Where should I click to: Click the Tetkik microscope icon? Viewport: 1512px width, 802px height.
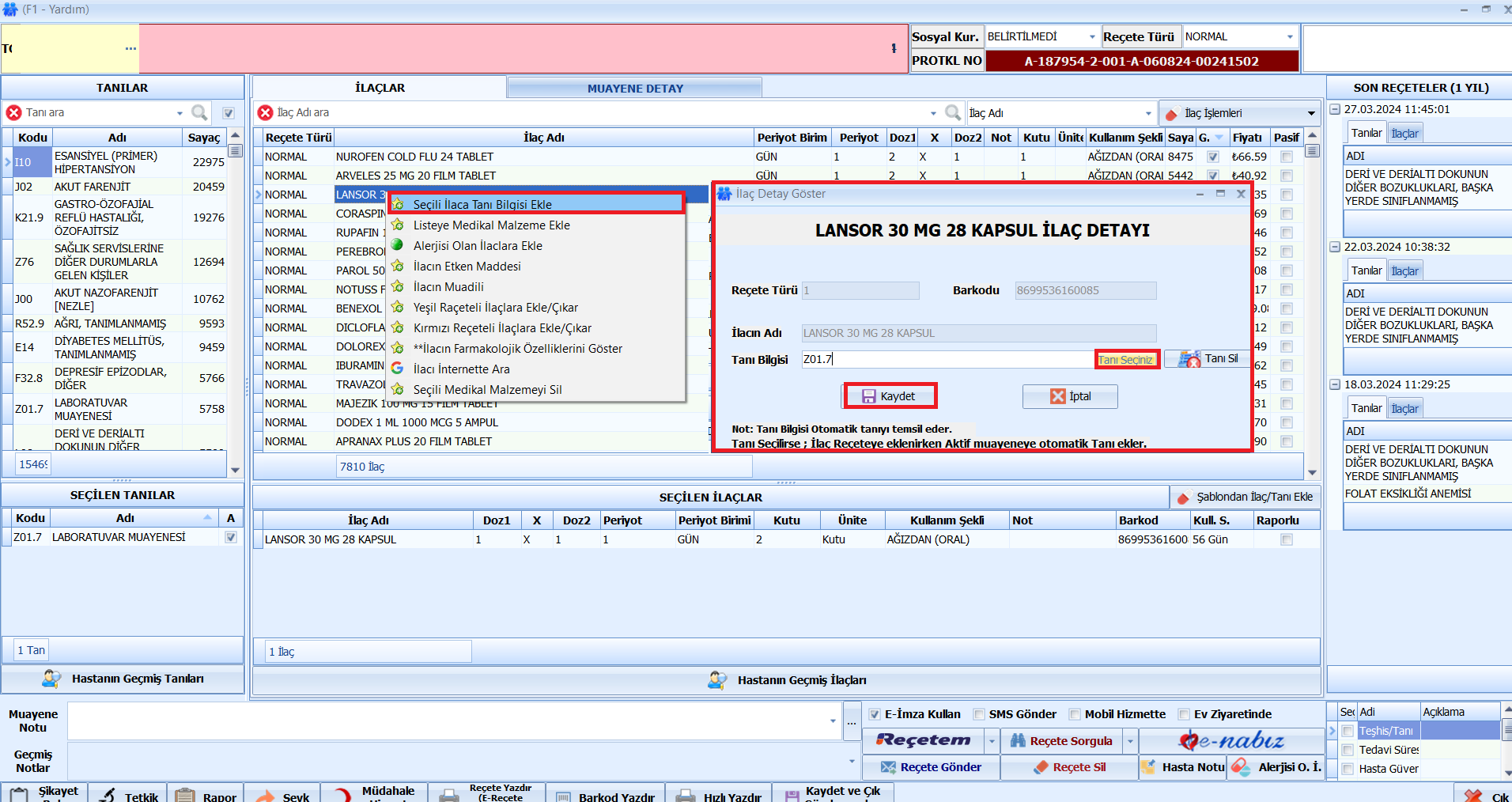[x=108, y=795]
